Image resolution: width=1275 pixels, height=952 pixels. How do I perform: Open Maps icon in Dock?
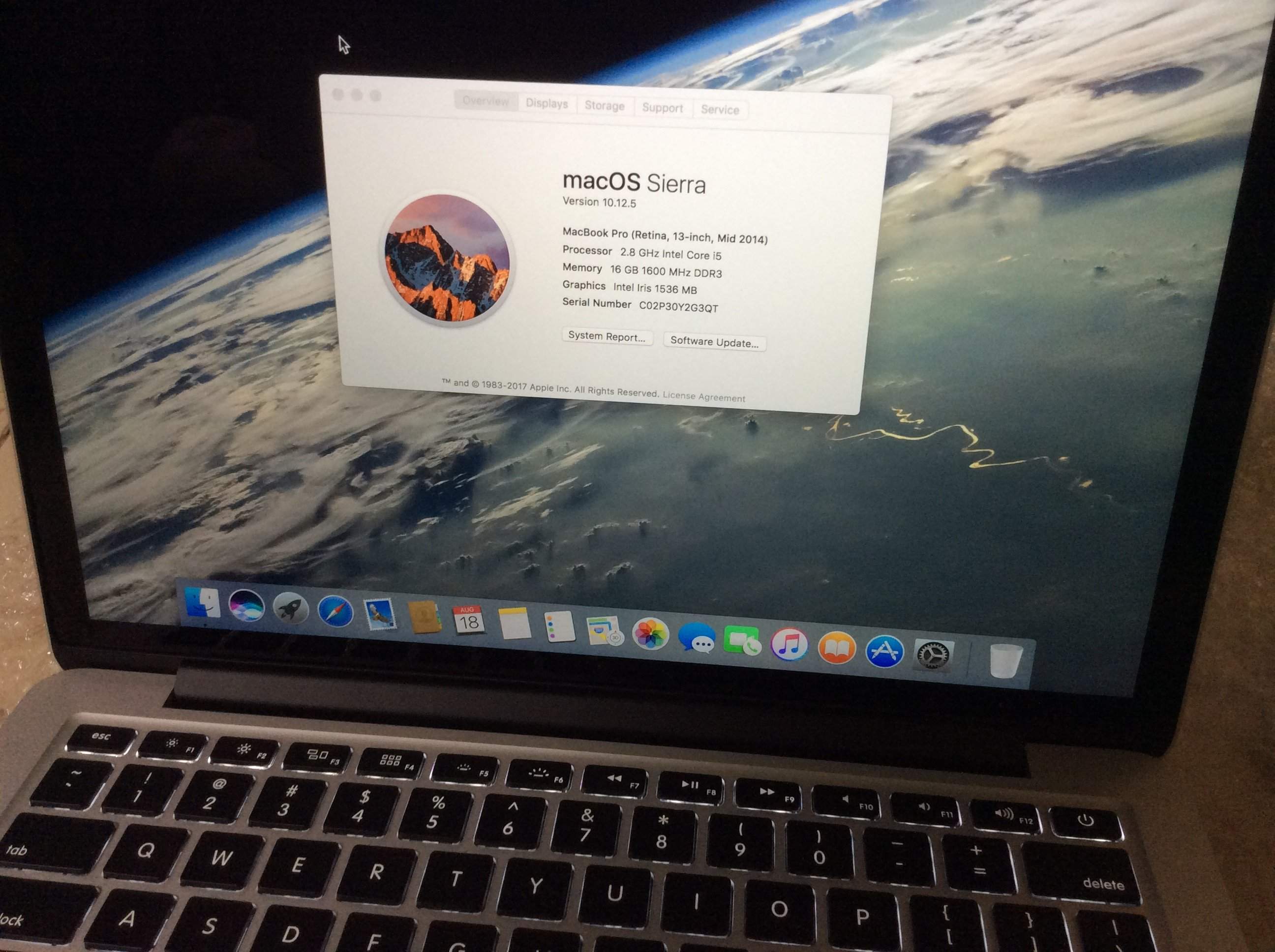[x=604, y=630]
